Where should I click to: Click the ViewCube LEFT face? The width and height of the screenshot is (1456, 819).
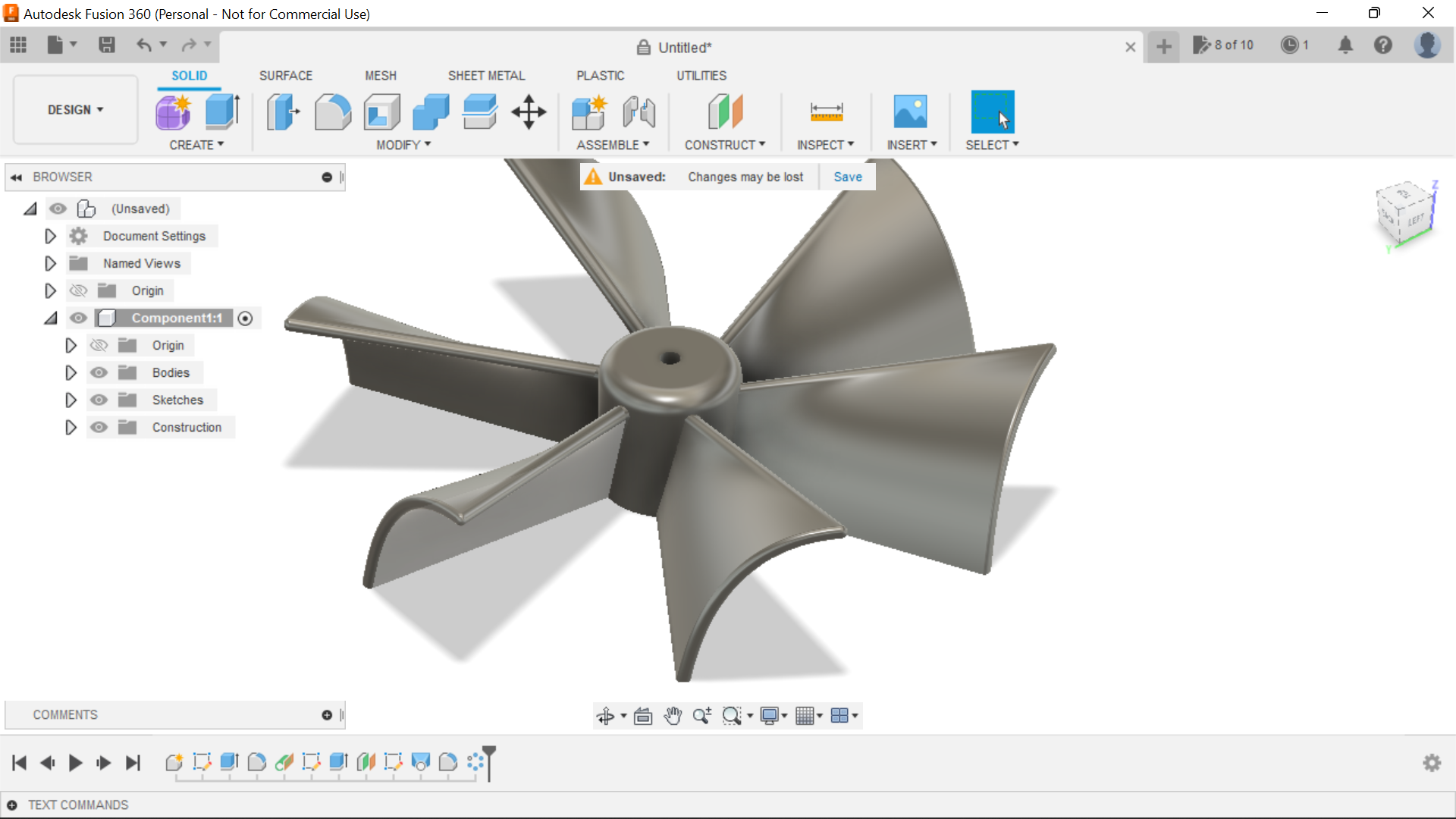click(x=1416, y=220)
